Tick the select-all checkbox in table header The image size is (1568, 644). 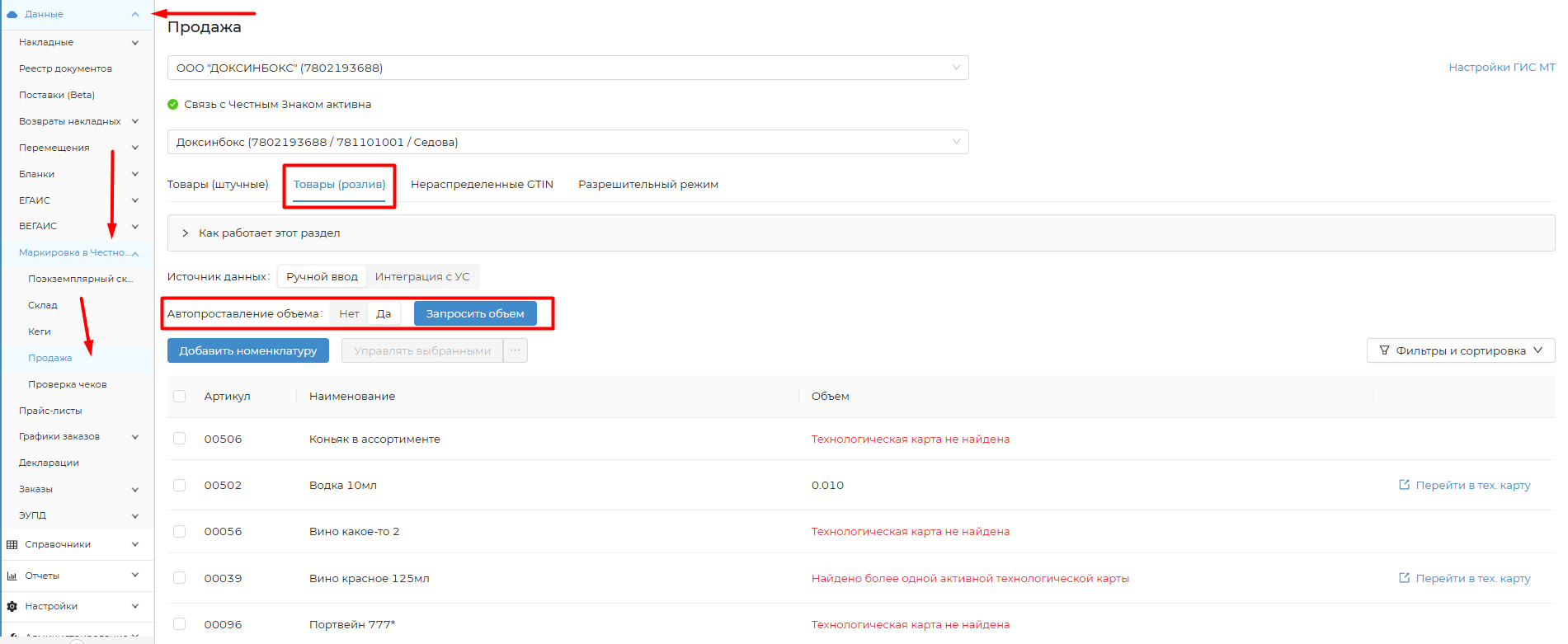180,396
